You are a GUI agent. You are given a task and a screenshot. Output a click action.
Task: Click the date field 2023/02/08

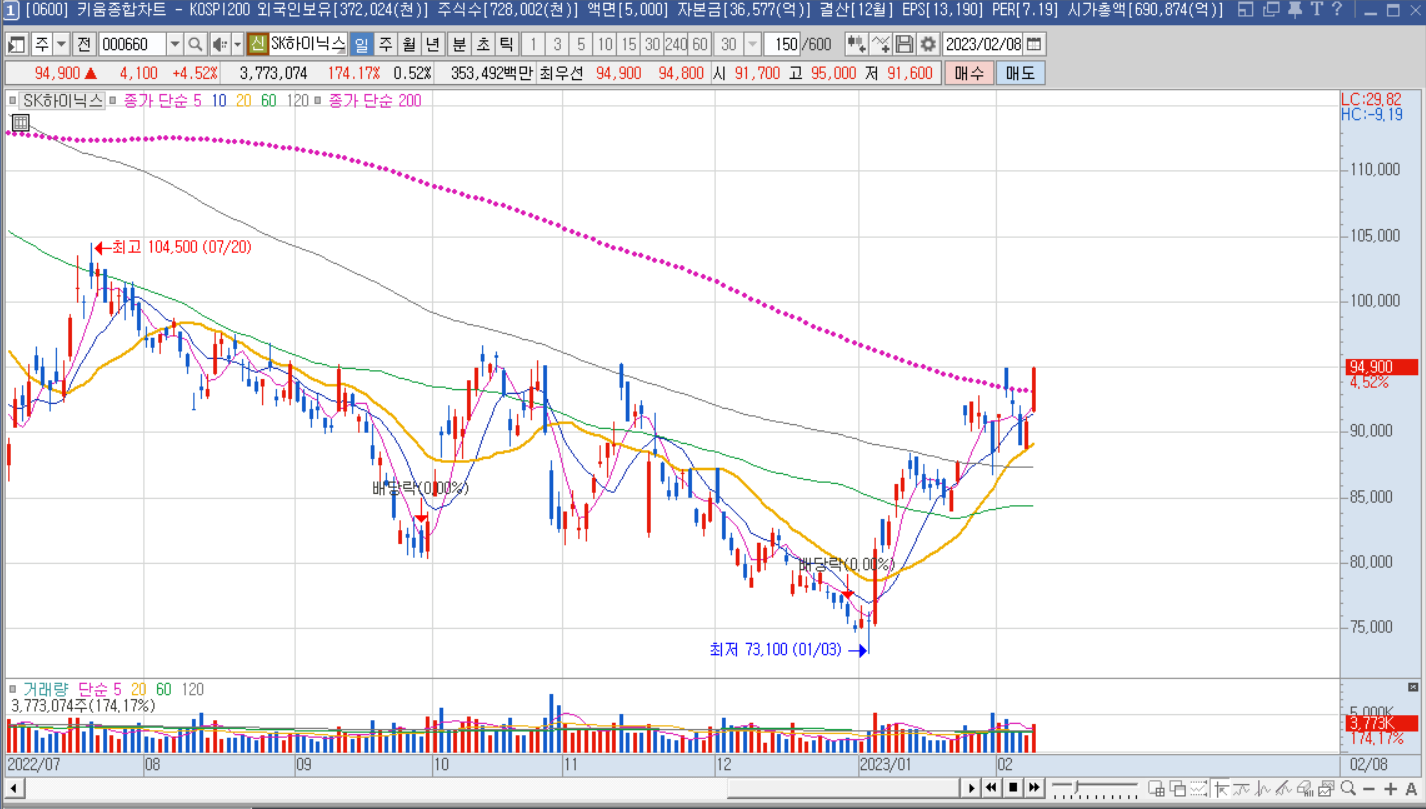pyautogui.click(x=984, y=44)
